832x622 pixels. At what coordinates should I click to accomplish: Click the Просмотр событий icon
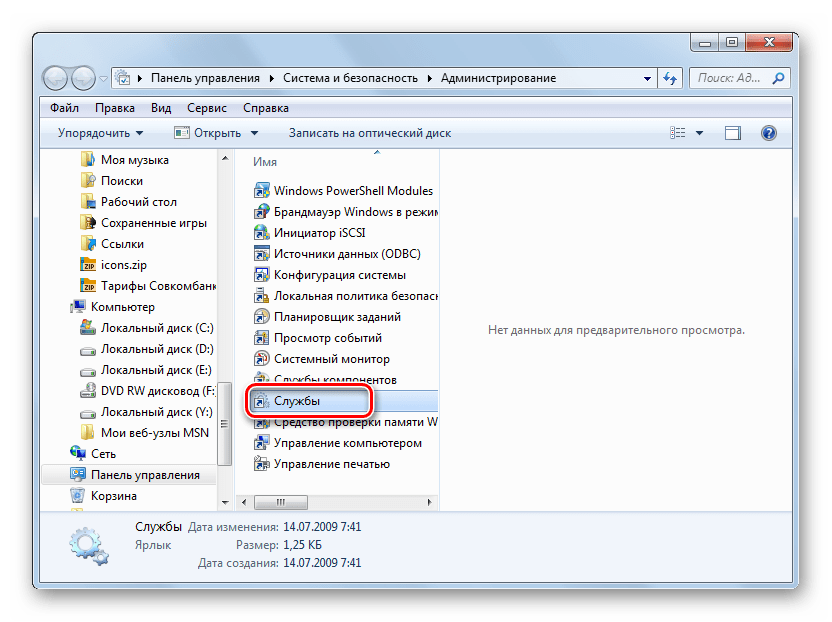point(262,338)
